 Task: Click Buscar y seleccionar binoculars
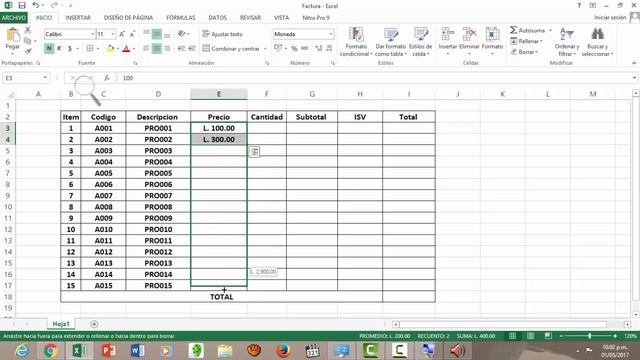pyautogui.click(x=597, y=42)
